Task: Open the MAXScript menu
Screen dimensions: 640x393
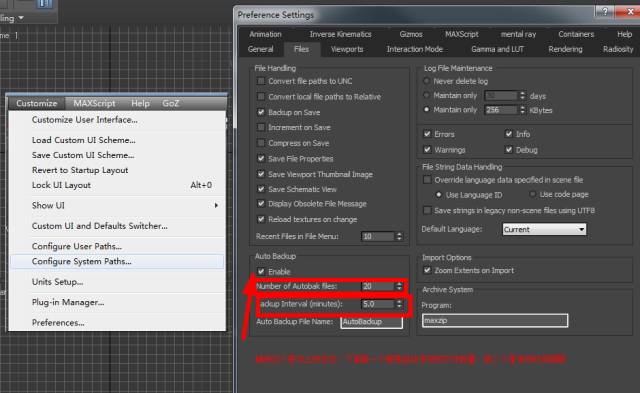Action: click(x=94, y=103)
